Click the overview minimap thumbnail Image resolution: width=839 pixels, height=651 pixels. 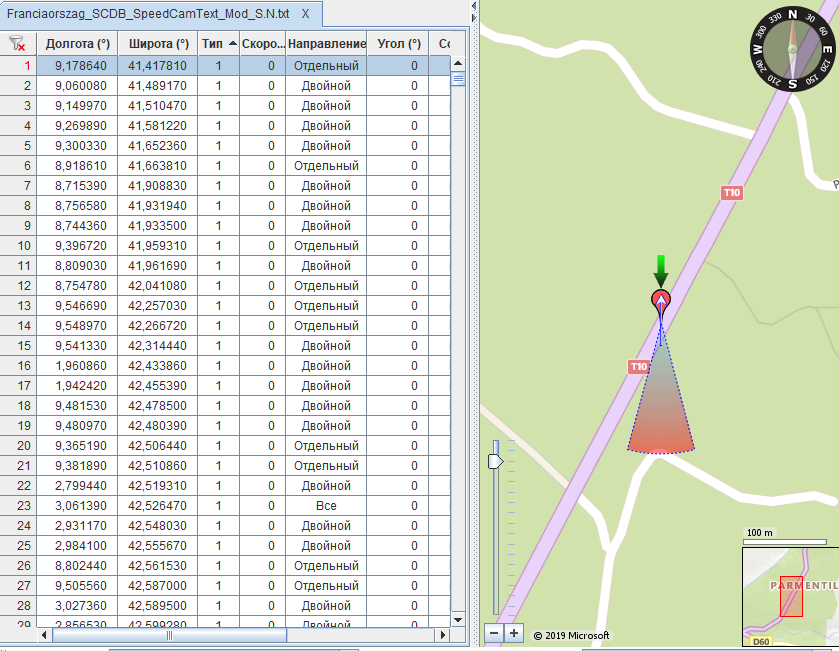[790, 596]
